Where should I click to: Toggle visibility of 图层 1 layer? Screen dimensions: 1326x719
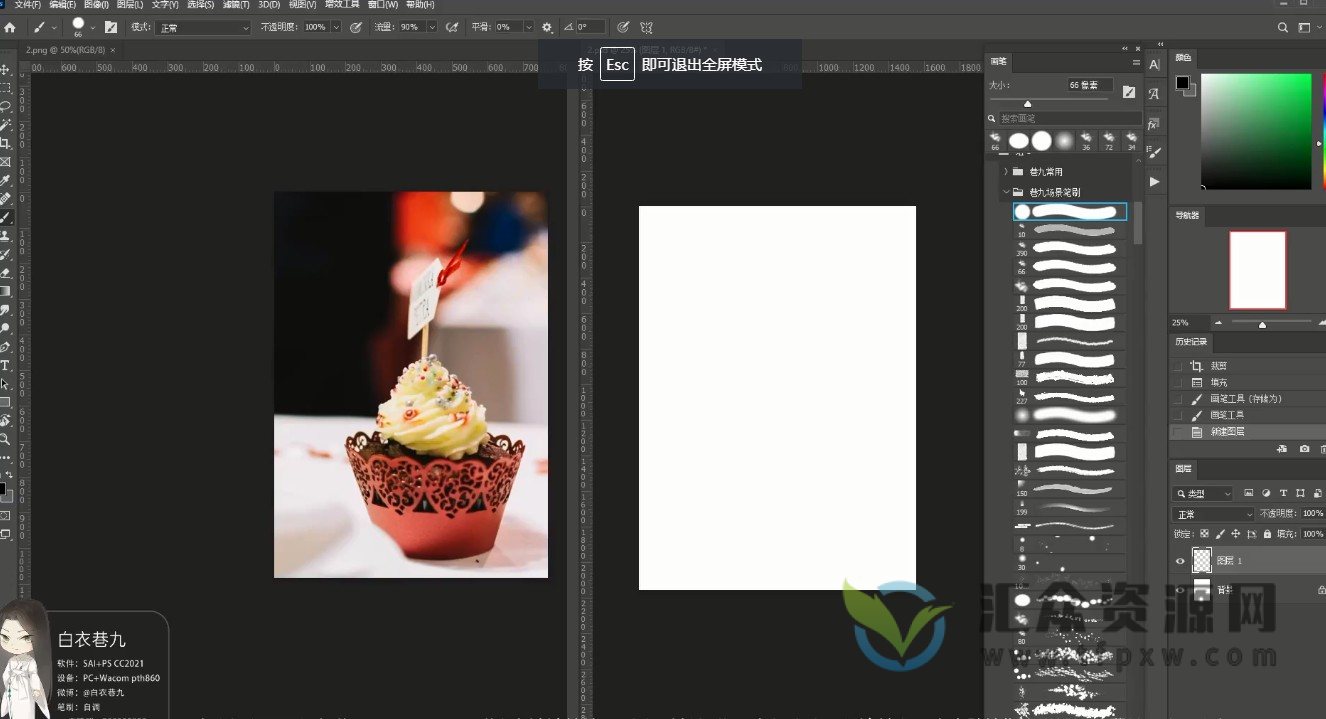(1180, 561)
